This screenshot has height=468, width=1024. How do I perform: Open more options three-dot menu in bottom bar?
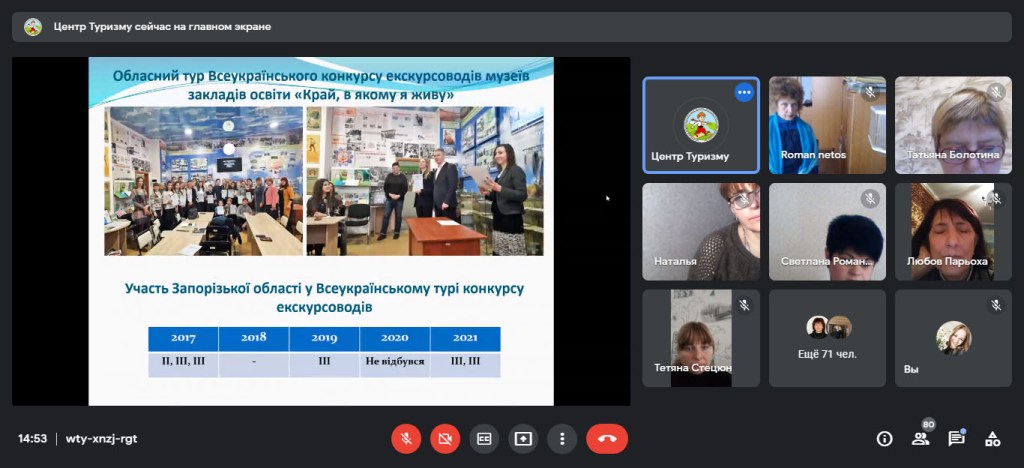[x=562, y=438]
